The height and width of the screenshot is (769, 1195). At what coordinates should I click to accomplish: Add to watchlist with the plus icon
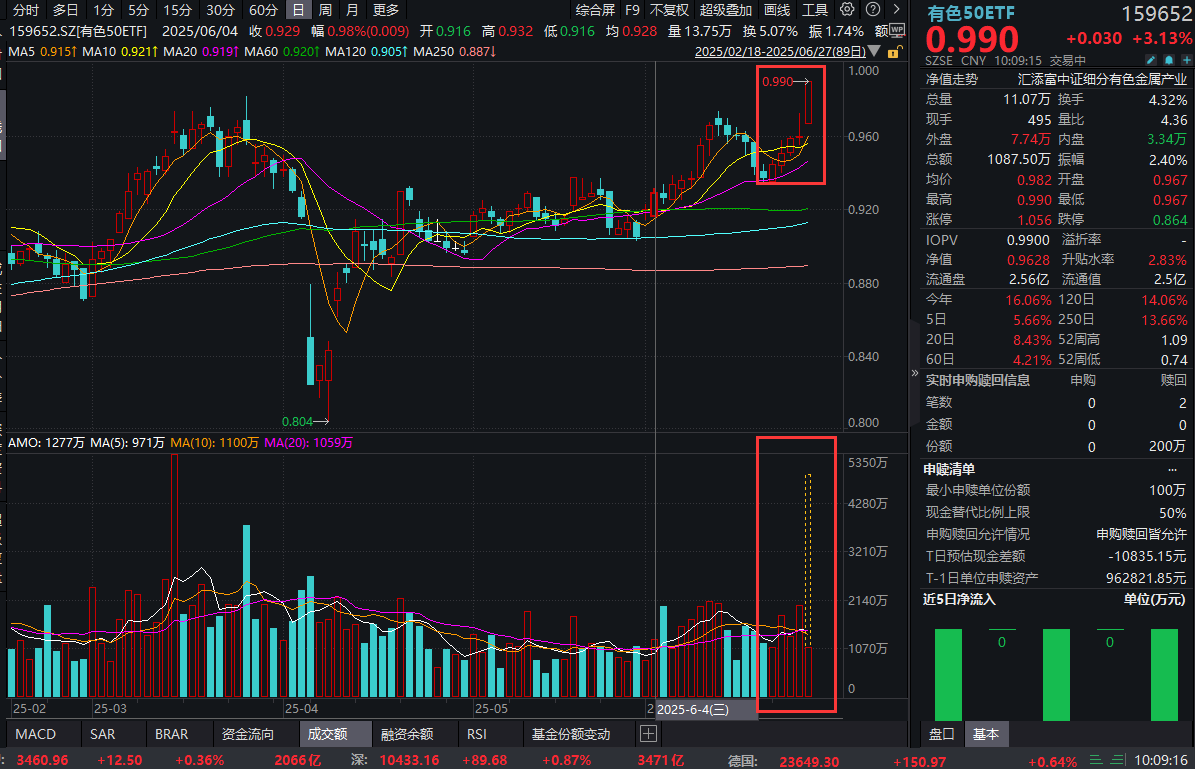pos(1187,60)
